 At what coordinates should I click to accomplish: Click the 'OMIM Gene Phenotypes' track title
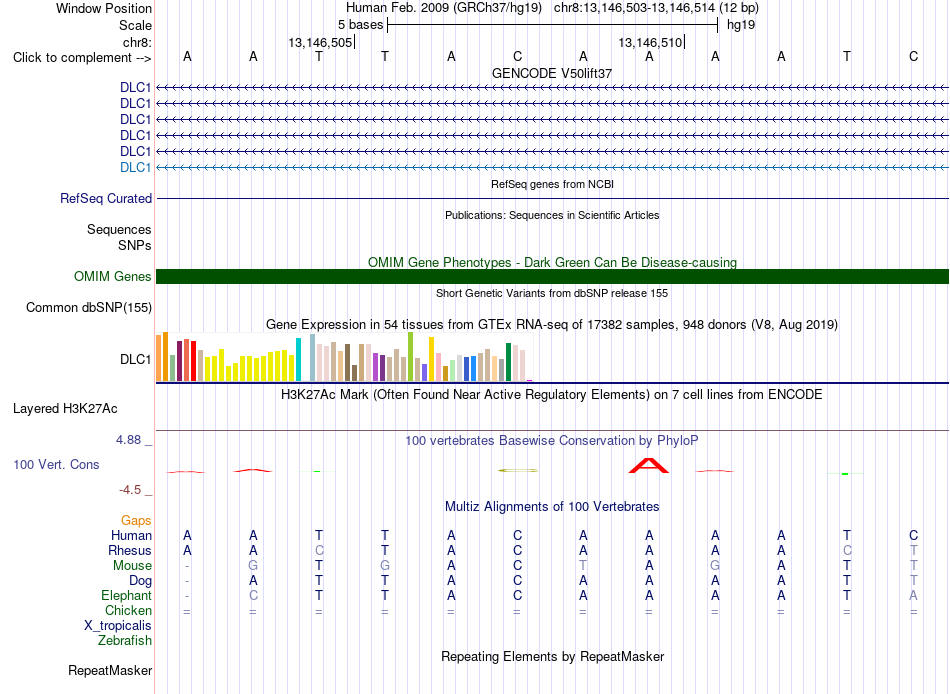click(x=552, y=262)
